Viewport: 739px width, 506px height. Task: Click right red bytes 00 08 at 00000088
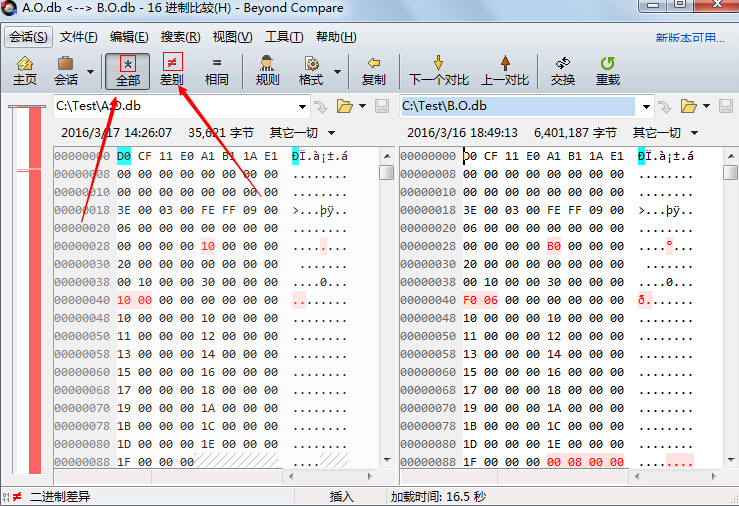click(x=564, y=462)
